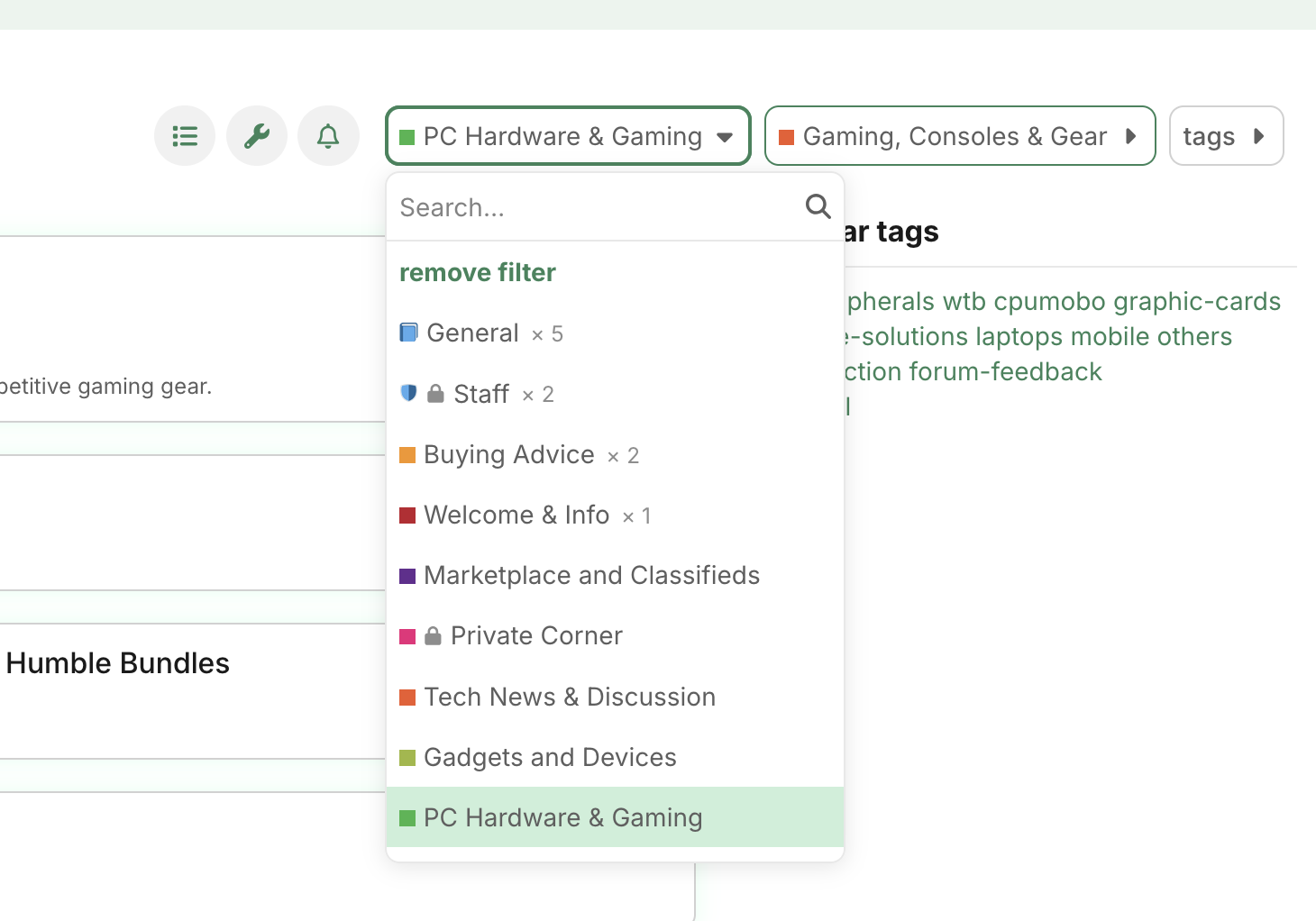Click the orange Buying Advice color square
Screen dimensions: 1316x921
[x=407, y=455]
